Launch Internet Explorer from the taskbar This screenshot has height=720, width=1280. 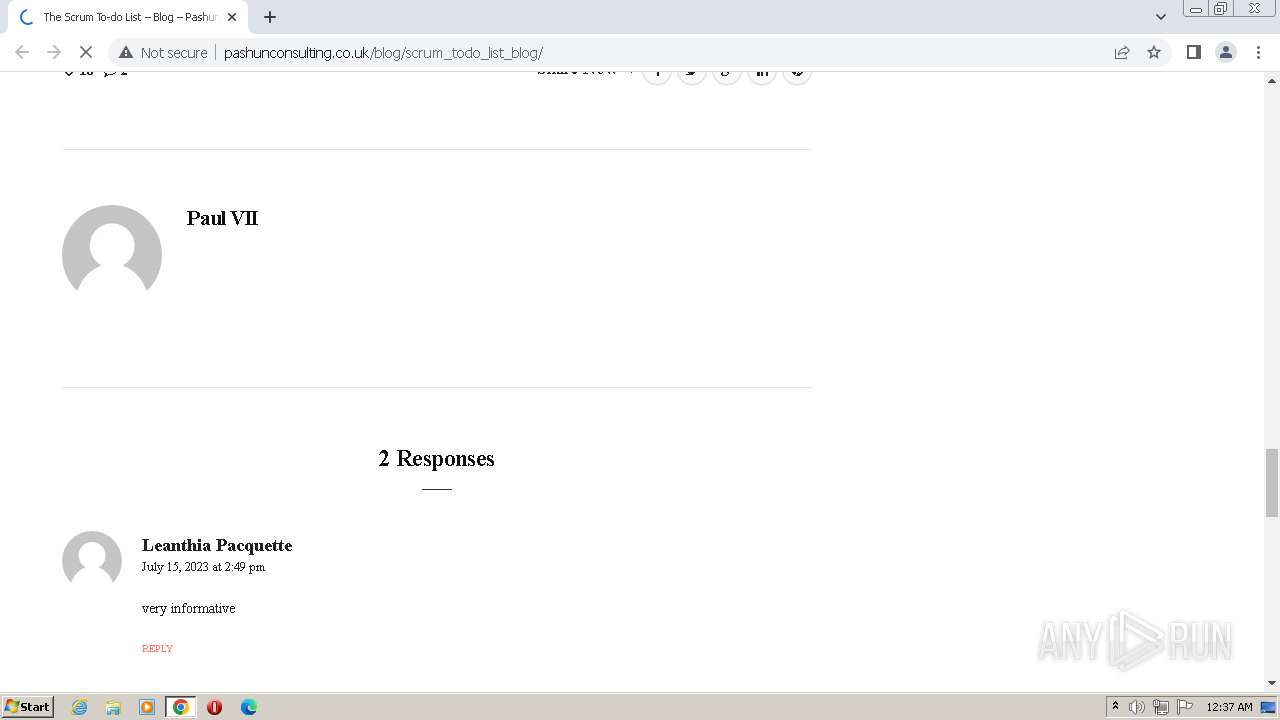point(79,707)
